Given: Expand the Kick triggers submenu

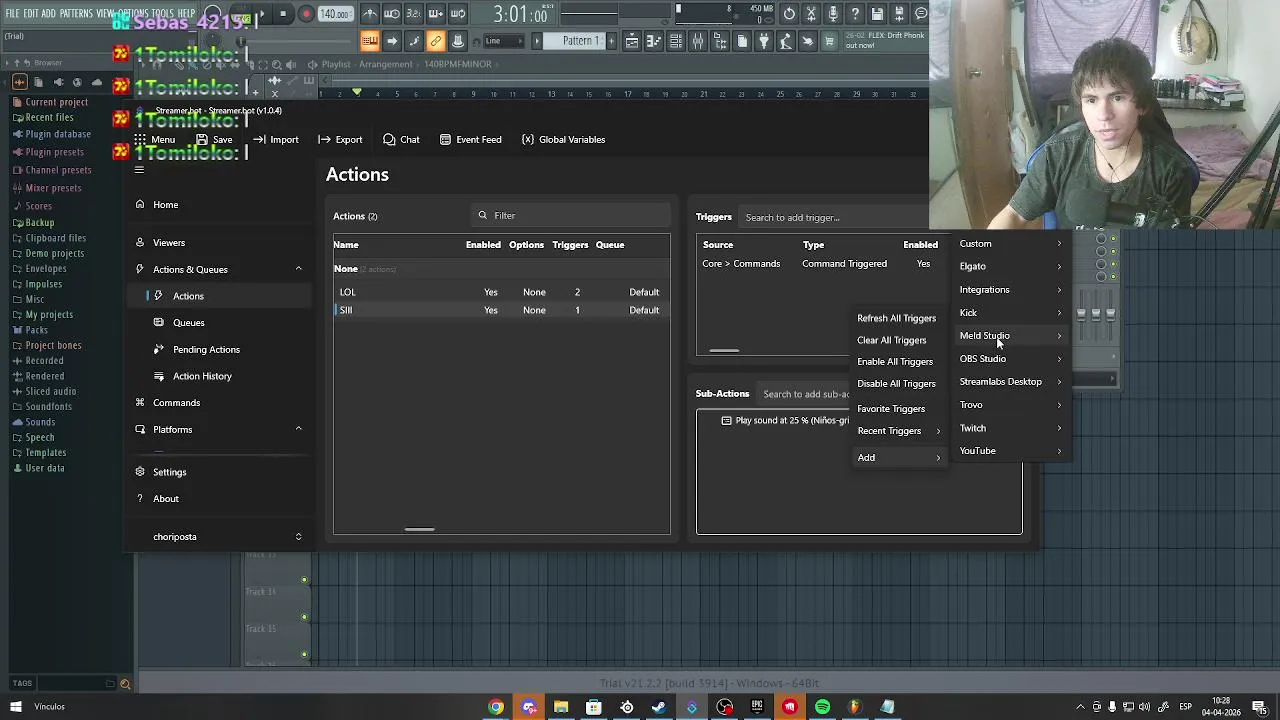Looking at the screenshot, I should click(x=1010, y=313).
